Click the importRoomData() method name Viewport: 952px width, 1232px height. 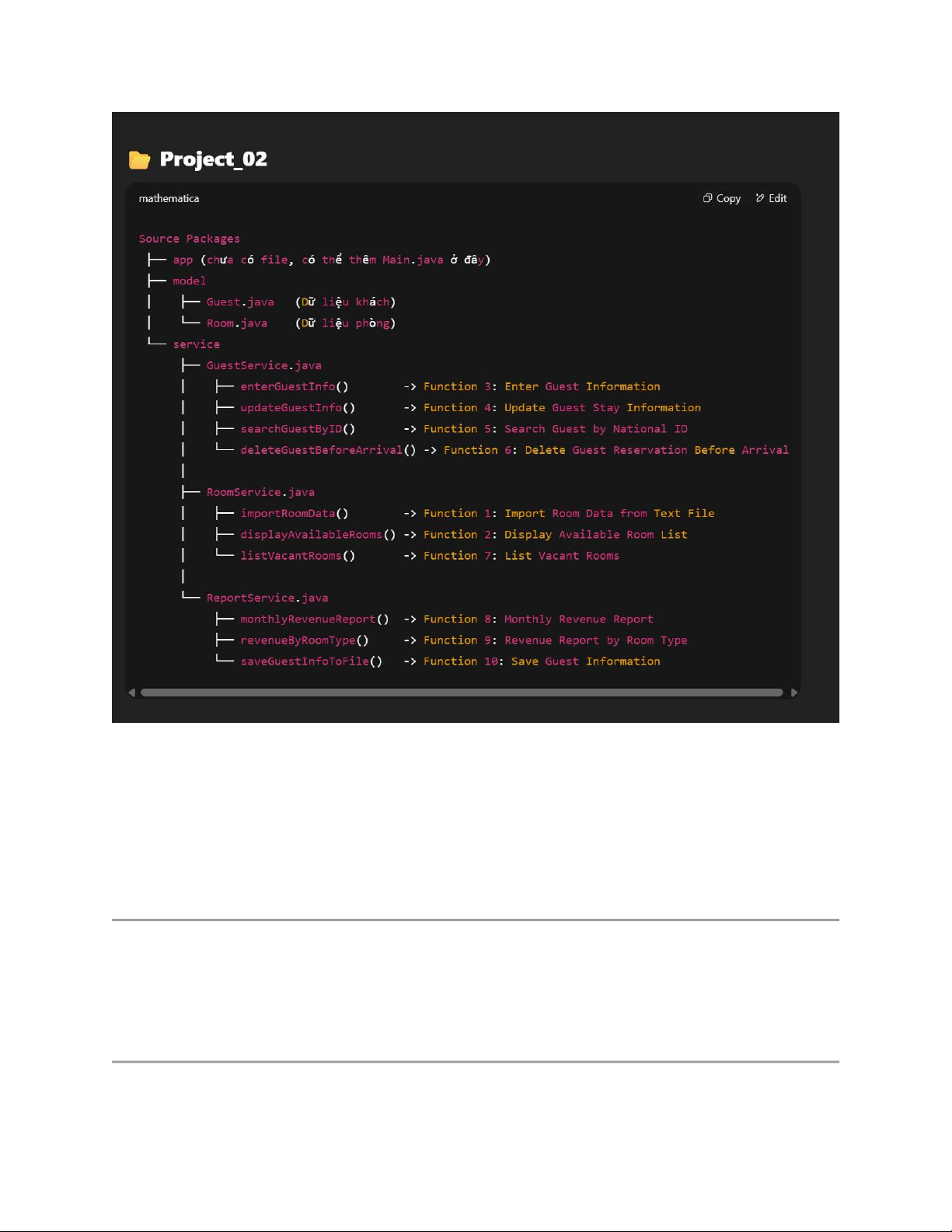point(294,514)
